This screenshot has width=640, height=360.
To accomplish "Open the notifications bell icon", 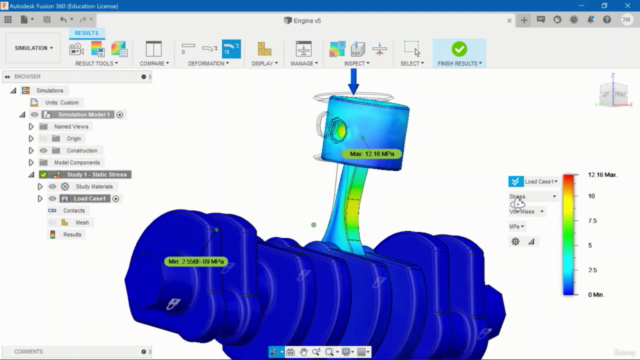I will pyautogui.click(x=591, y=20).
